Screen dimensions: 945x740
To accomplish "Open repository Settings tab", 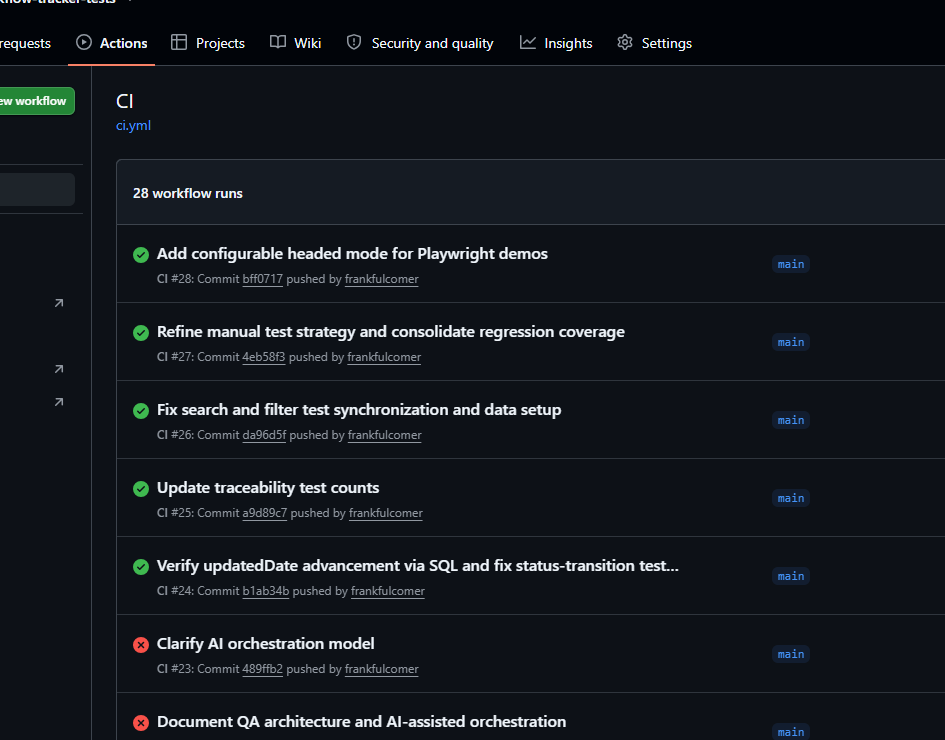I will pos(655,43).
